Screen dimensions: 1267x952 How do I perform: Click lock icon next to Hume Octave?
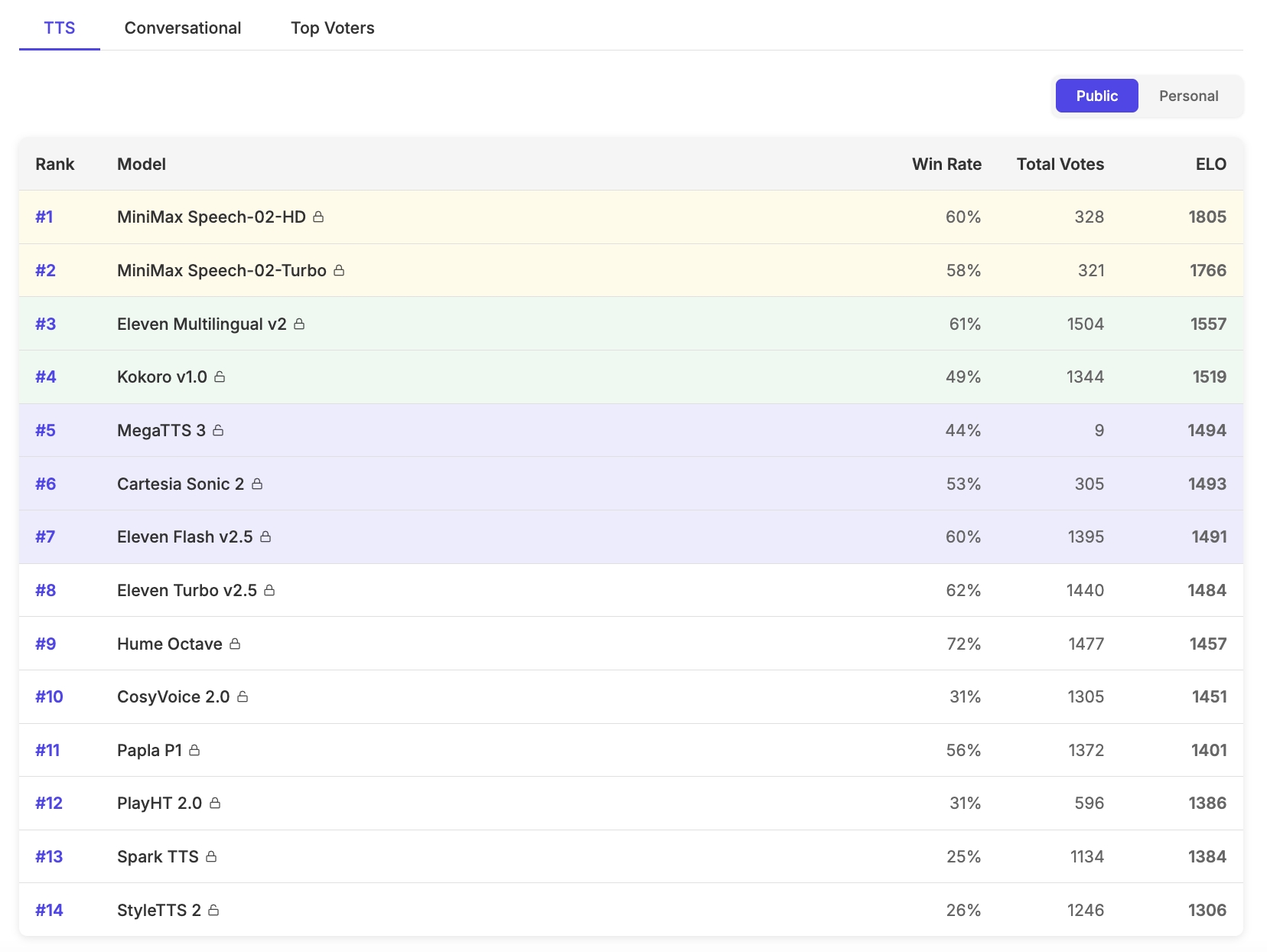235,644
